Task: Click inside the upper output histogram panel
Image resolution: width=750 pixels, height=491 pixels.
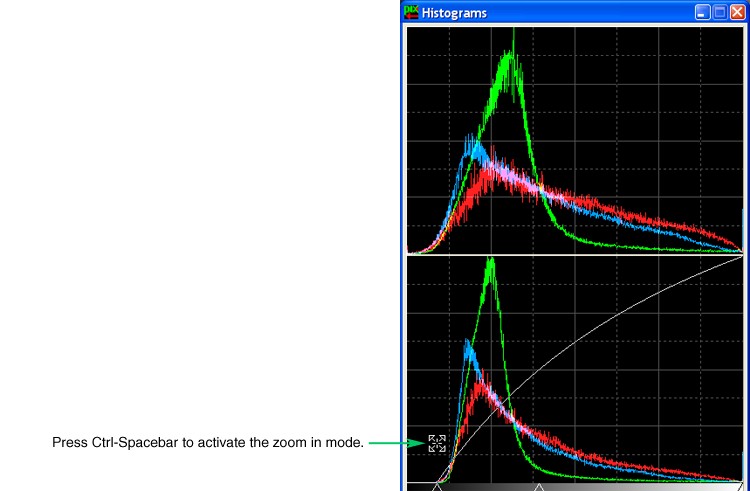Action: [x=574, y=140]
